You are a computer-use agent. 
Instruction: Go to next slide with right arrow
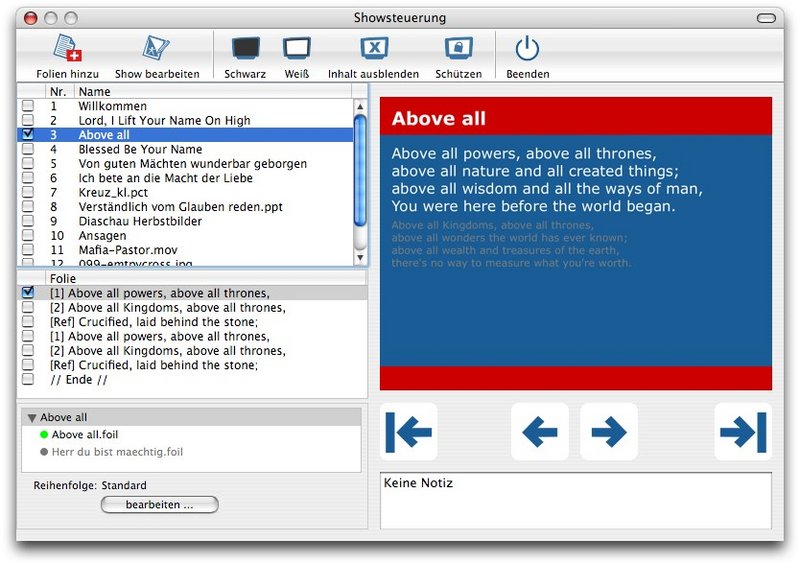[609, 432]
